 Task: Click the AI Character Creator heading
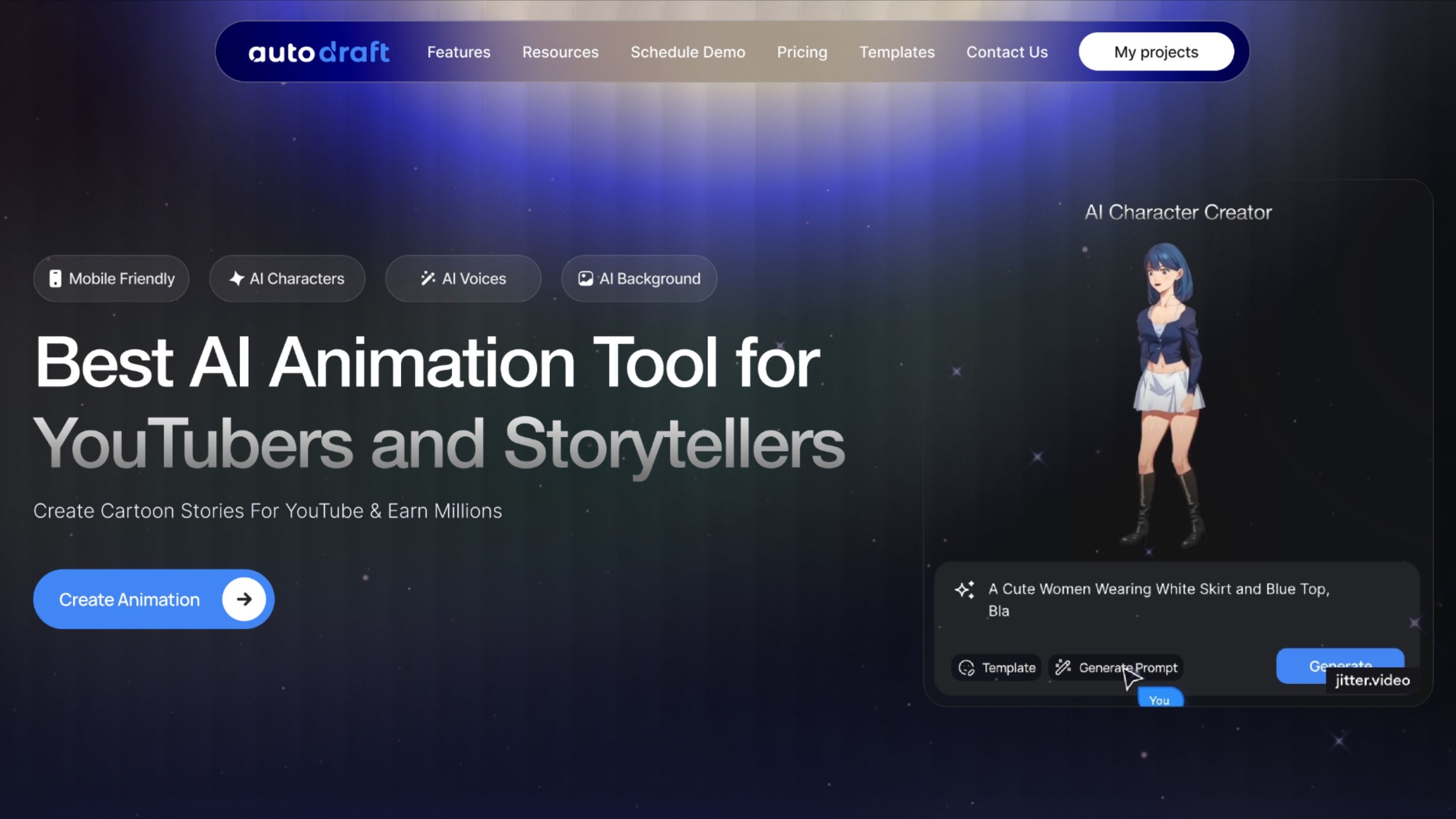click(1178, 212)
